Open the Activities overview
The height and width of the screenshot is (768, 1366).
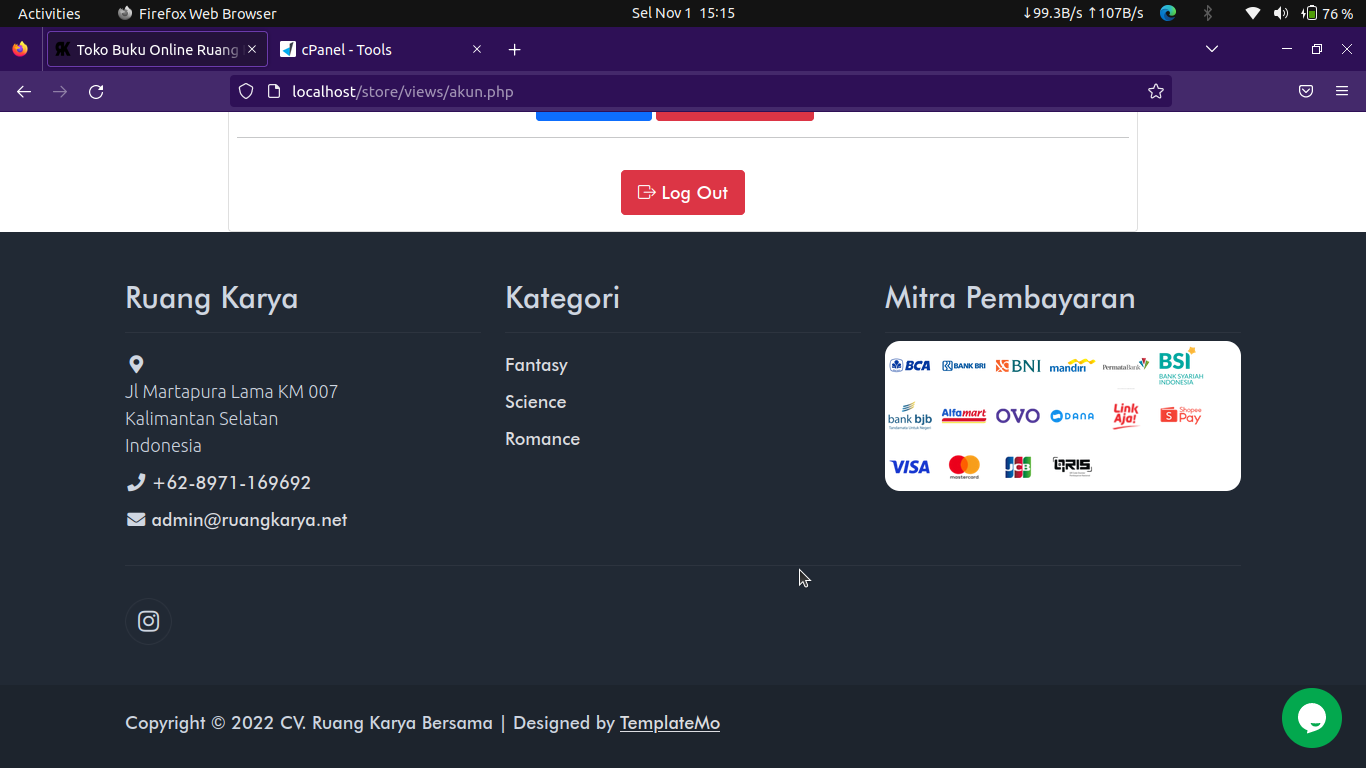[x=49, y=13]
